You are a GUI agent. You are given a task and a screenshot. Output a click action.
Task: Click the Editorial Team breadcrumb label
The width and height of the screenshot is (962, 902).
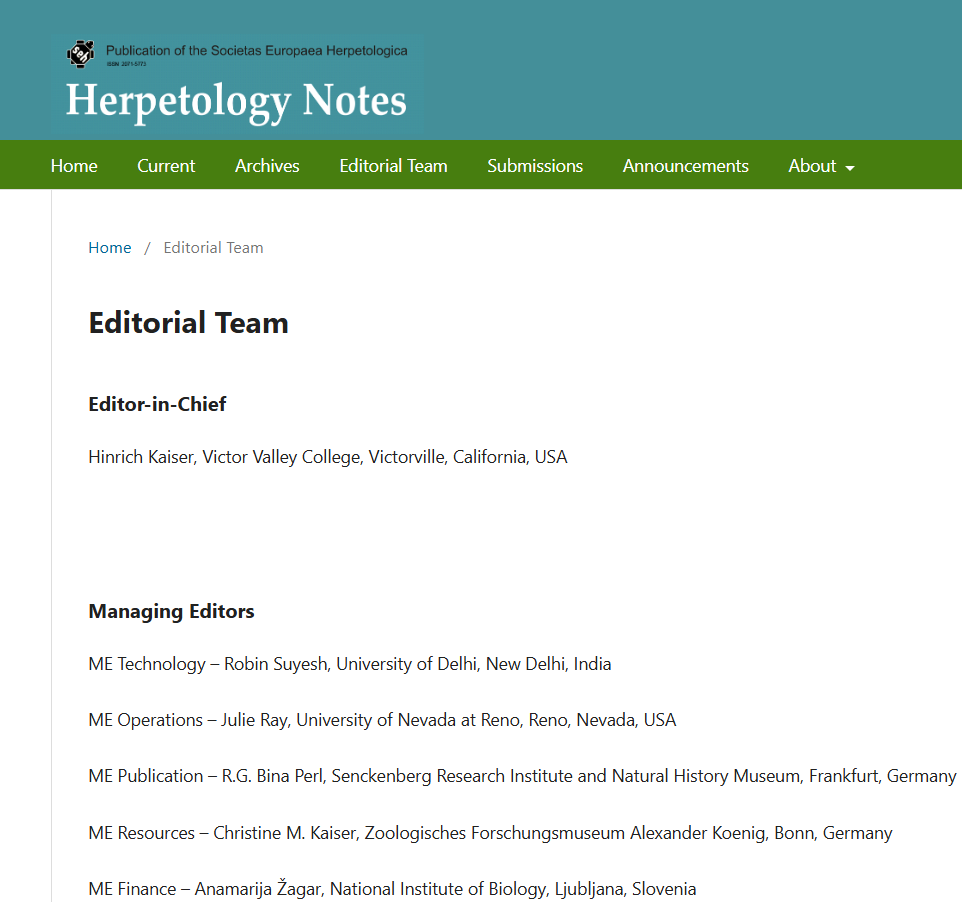pyautogui.click(x=213, y=247)
